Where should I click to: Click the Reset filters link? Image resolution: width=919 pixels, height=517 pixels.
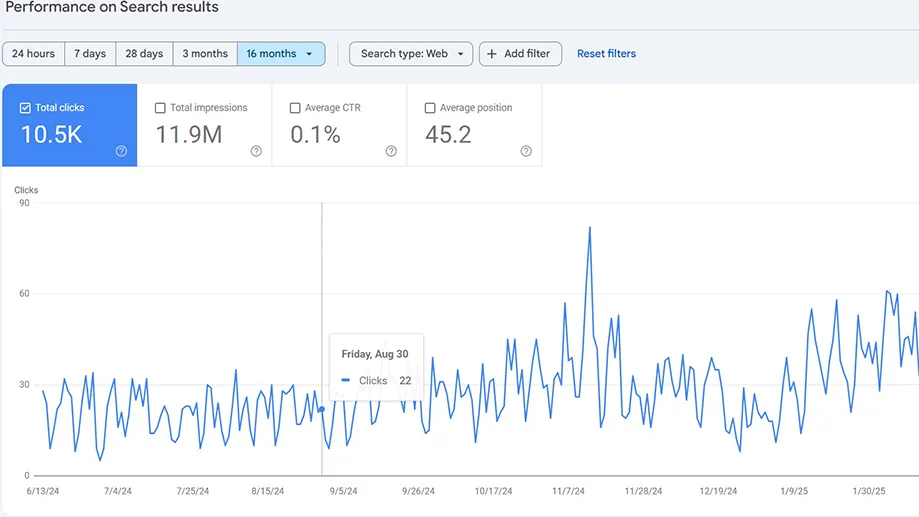[606, 54]
